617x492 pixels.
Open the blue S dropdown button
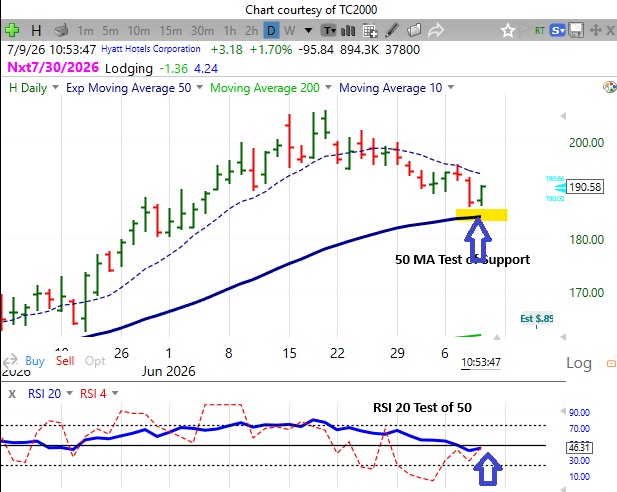pos(558,30)
